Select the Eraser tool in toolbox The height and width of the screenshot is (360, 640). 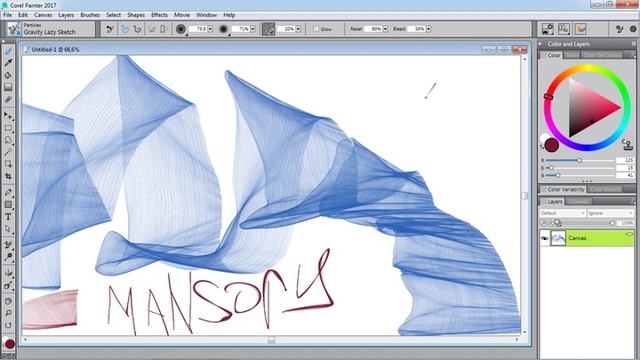pos(8,99)
